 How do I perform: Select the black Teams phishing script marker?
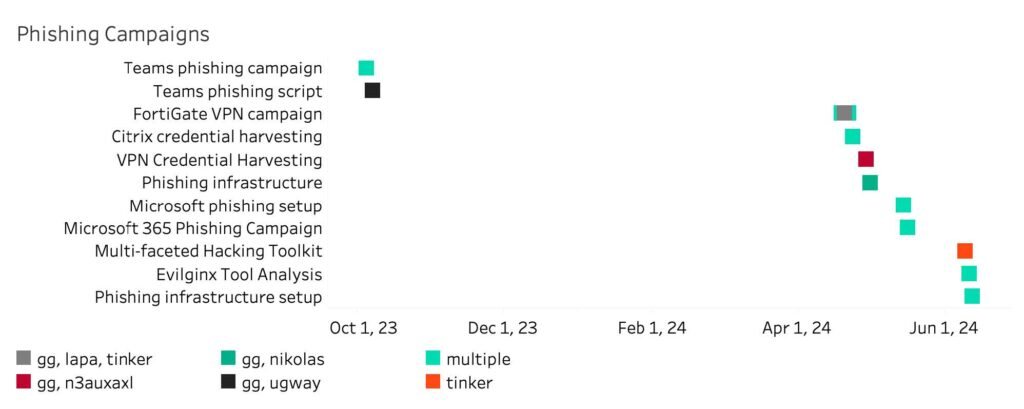tap(372, 91)
